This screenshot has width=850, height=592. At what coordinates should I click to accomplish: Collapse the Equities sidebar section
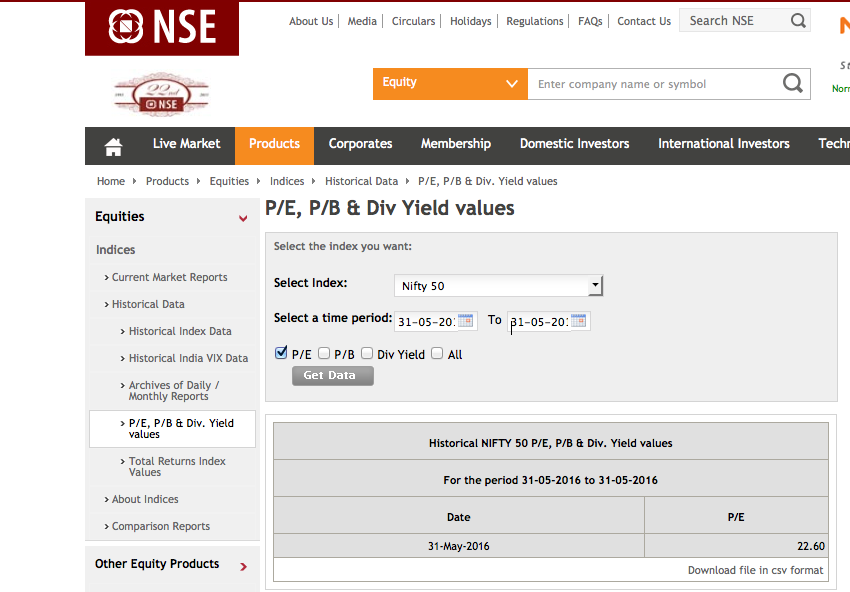[x=243, y=218]
